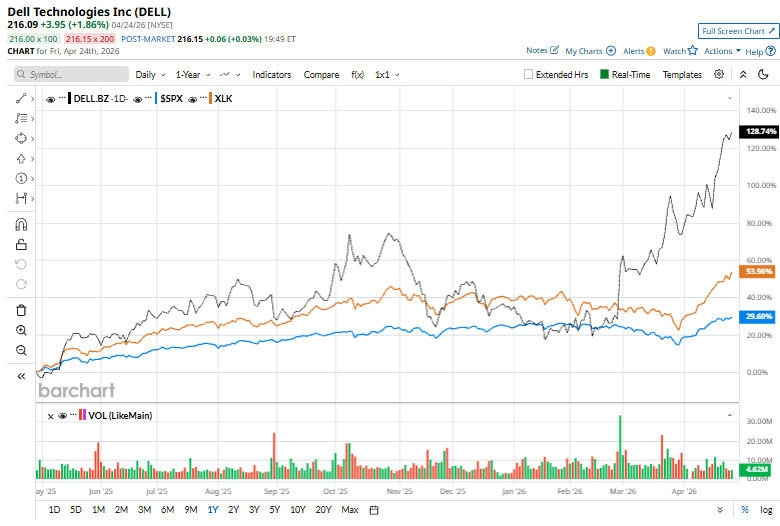Open chart settings gear

719,74
